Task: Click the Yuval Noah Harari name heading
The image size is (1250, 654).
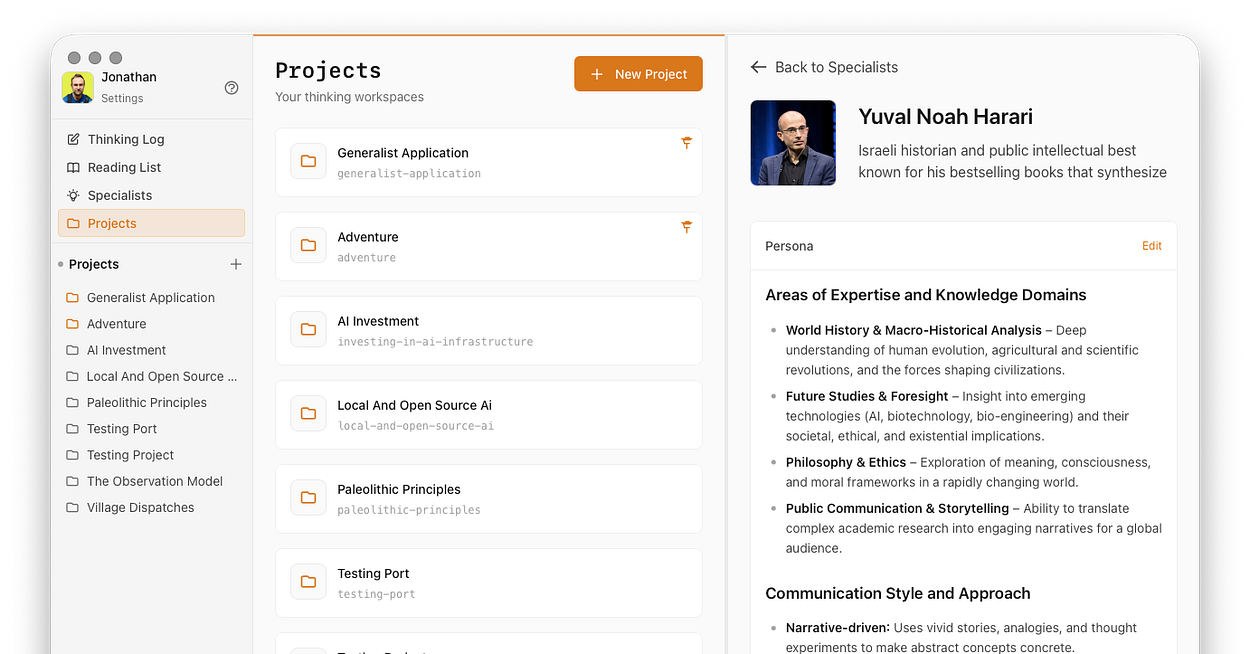Action: tap(945, 117)
